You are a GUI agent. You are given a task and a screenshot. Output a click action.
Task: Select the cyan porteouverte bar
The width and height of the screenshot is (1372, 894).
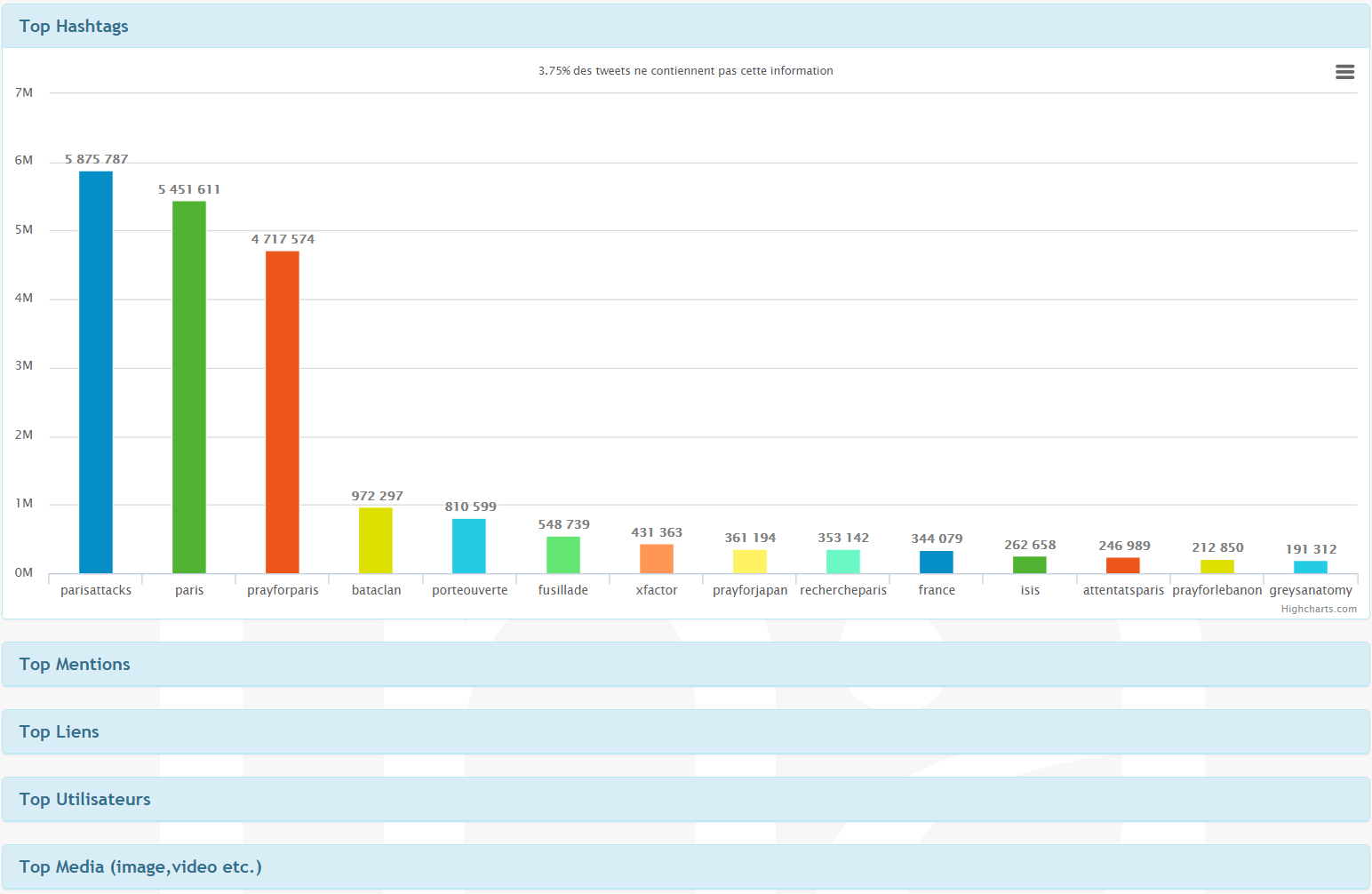[469, 546]
